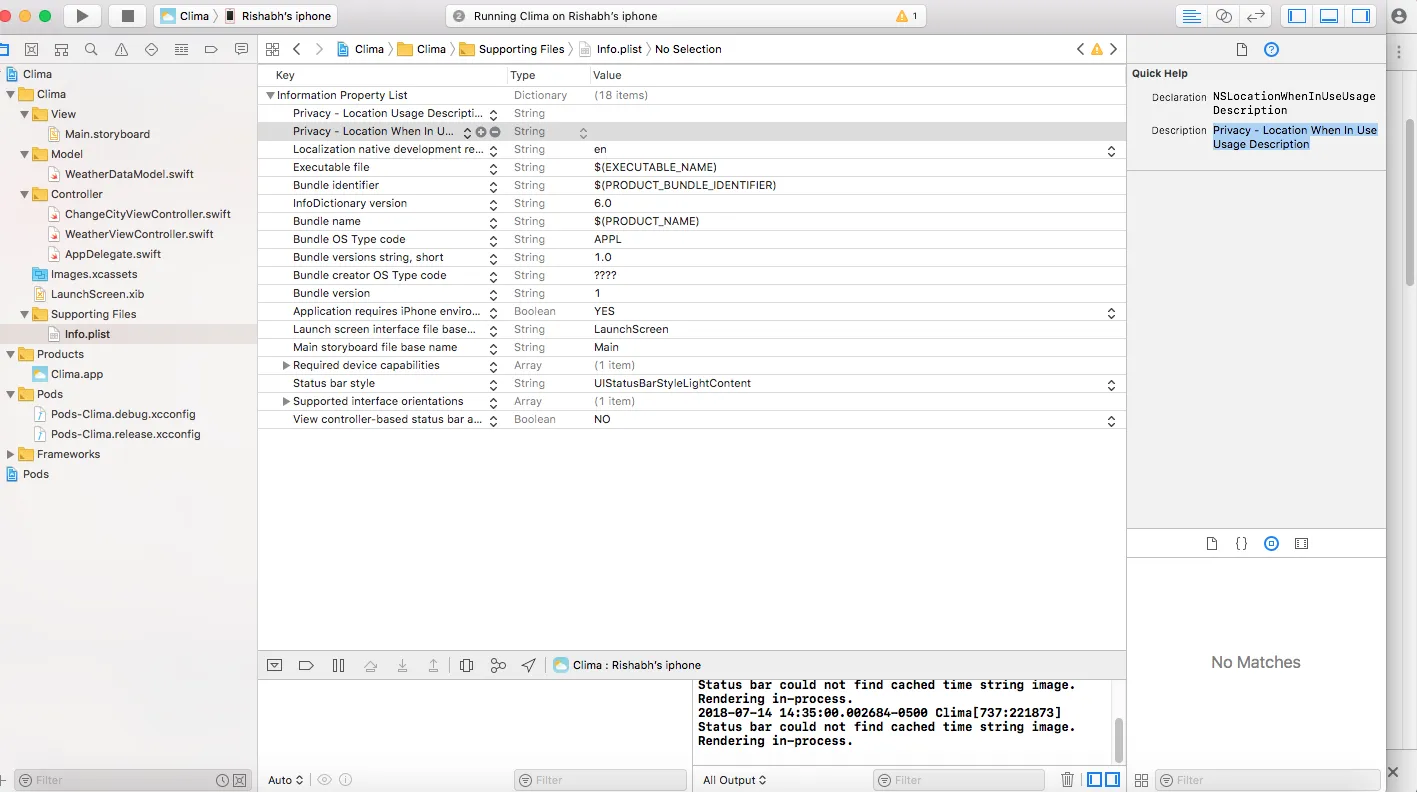Add a new row to the plist

[481, 132]
